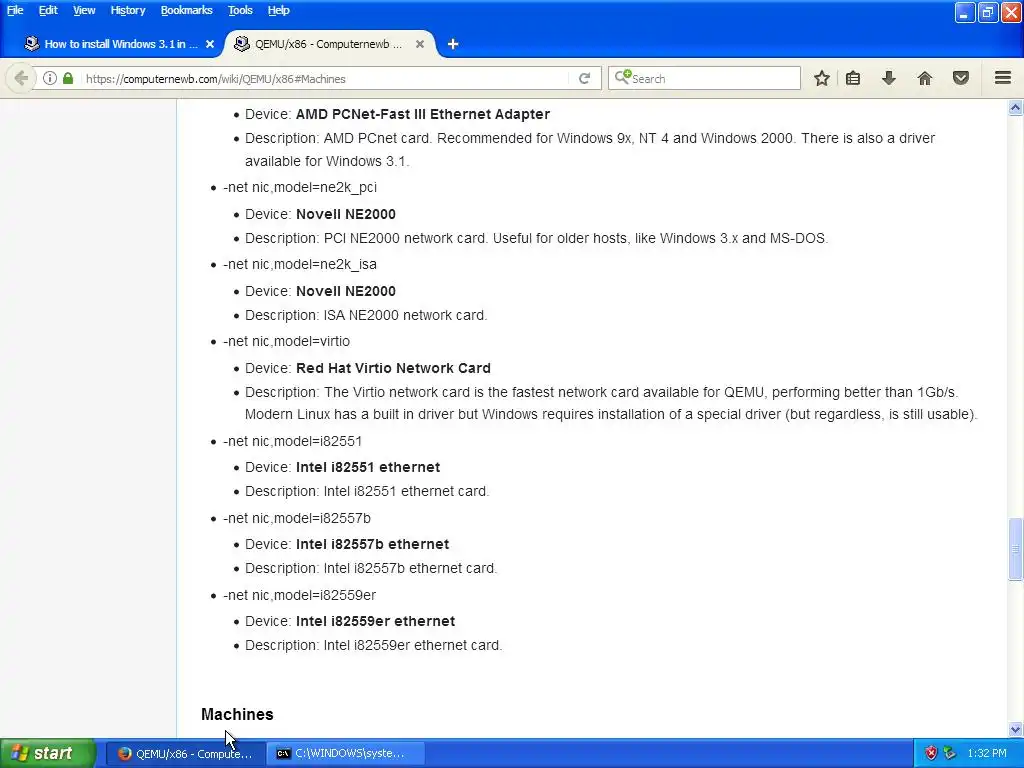Screen dimensions: 1024x768
Task: Open the Firefox hamburger menu
Action: click(x=1003, y=78)
